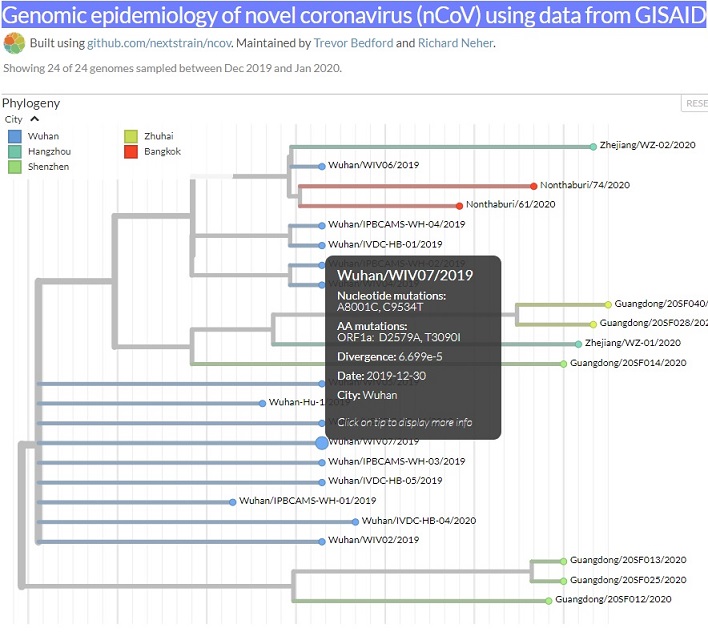Select the Nonthaburi/61/2020 tip node
This screenshot has height=632, width=708.
(459, 205)
